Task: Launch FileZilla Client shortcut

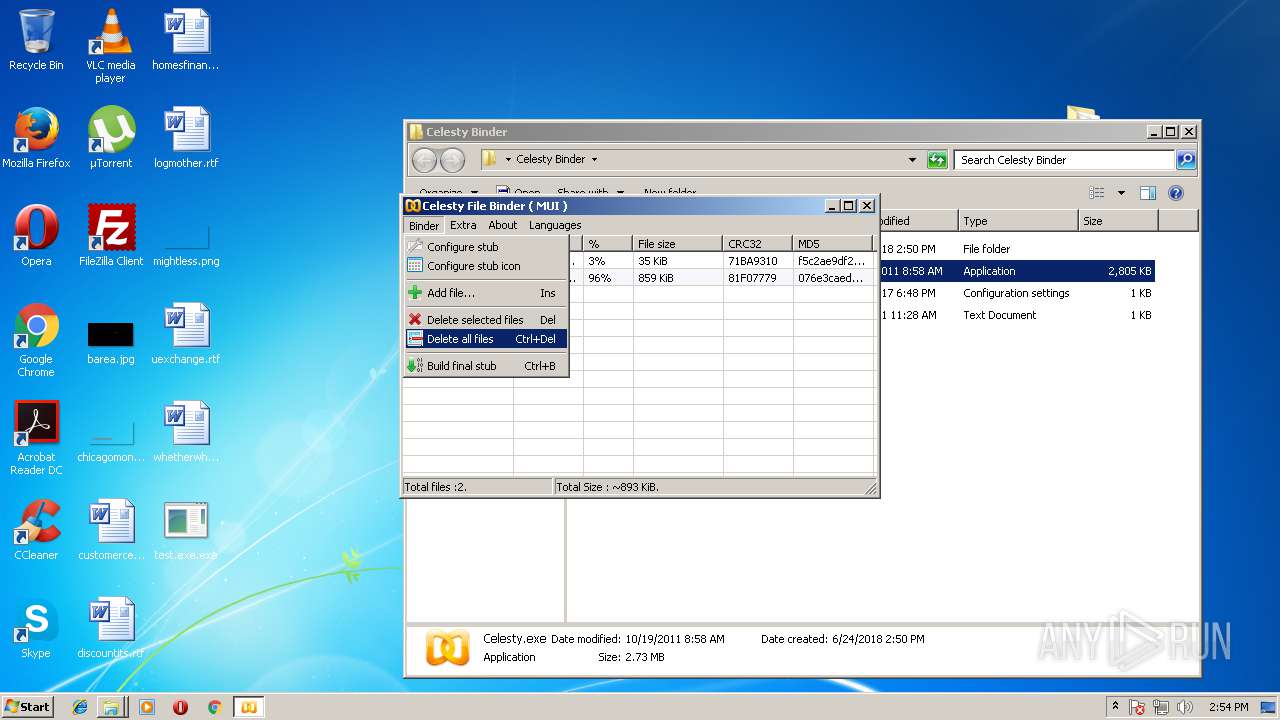Action: [111, 236]
